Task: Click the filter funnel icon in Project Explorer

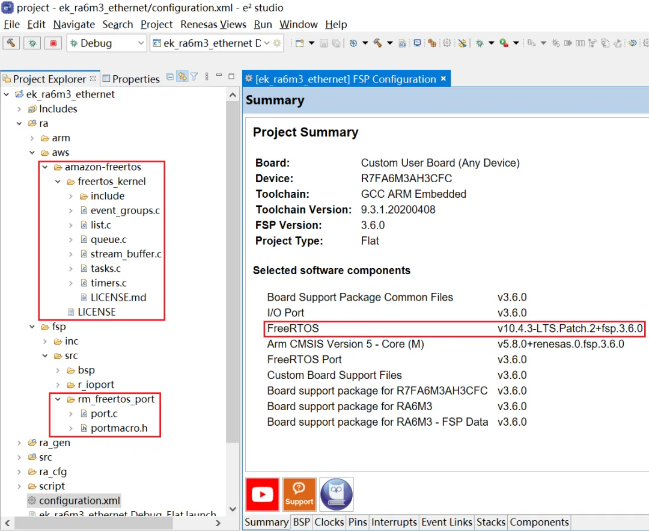Action: click(x=194, y=77)
